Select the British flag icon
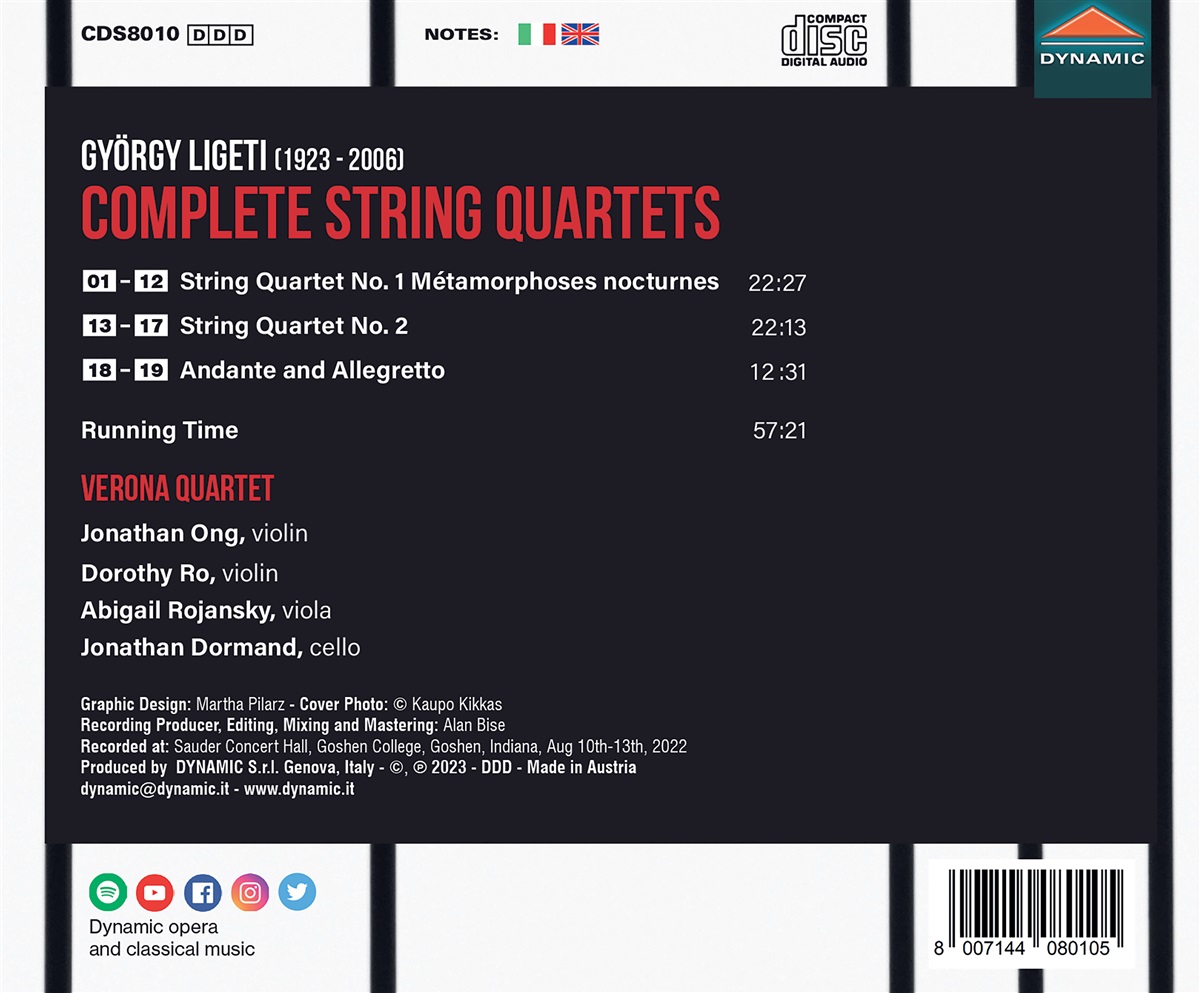 (x=580, y=34)
